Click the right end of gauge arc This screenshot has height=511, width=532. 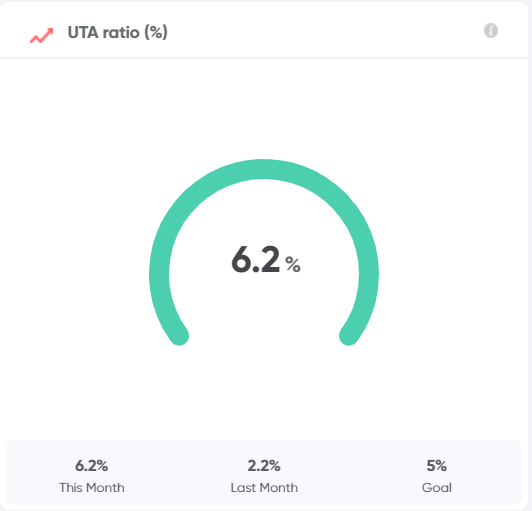coord(349,336)
